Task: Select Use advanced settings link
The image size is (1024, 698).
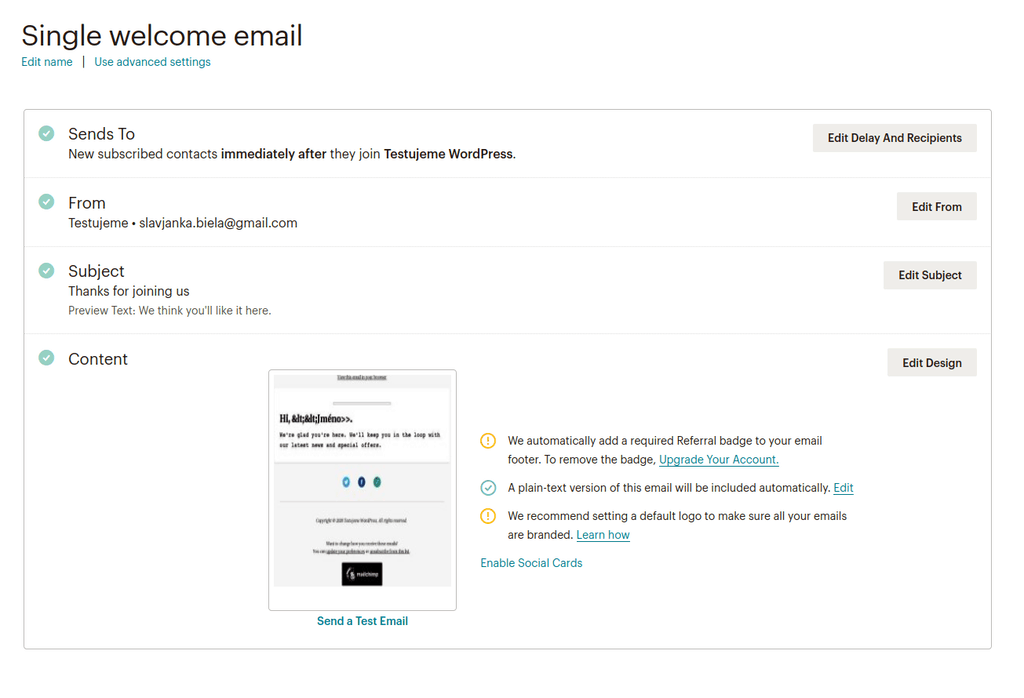Action: pos(152,62)
